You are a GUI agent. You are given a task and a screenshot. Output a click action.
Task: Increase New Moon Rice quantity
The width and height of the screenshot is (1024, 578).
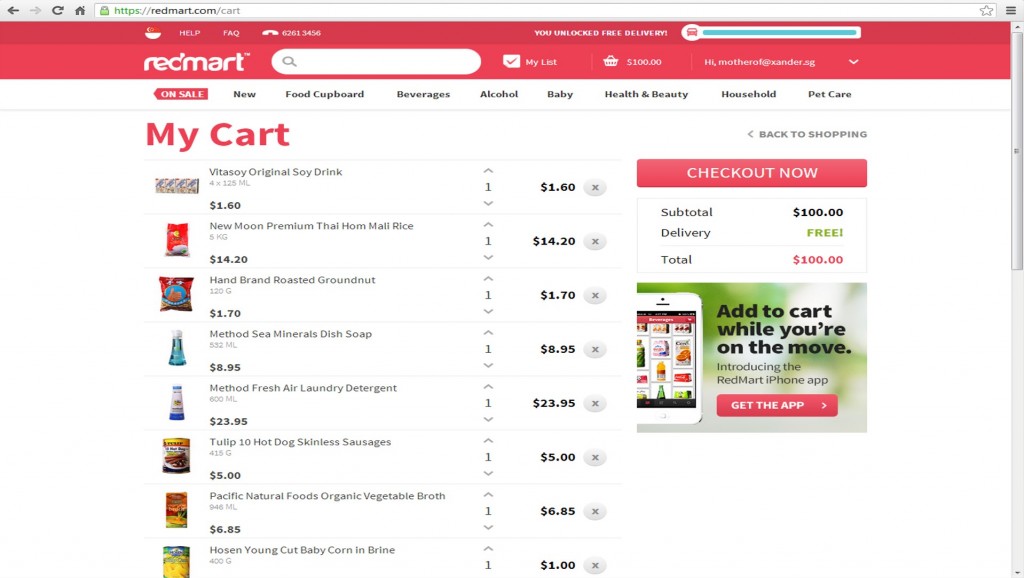(488, 225)
